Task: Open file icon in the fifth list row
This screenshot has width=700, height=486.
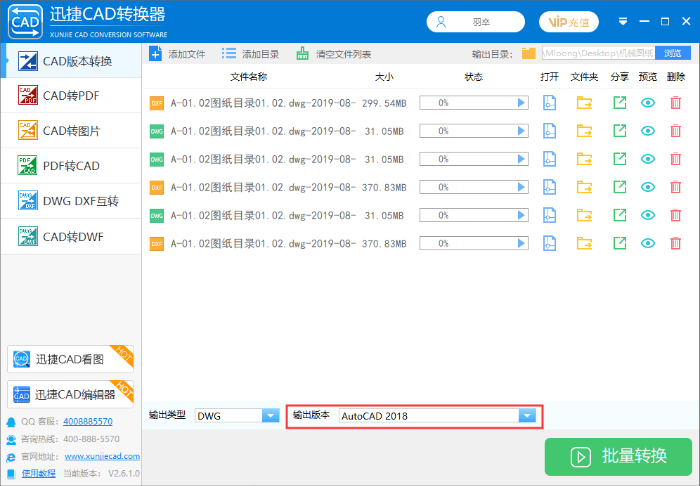Action: click(549, 215)
